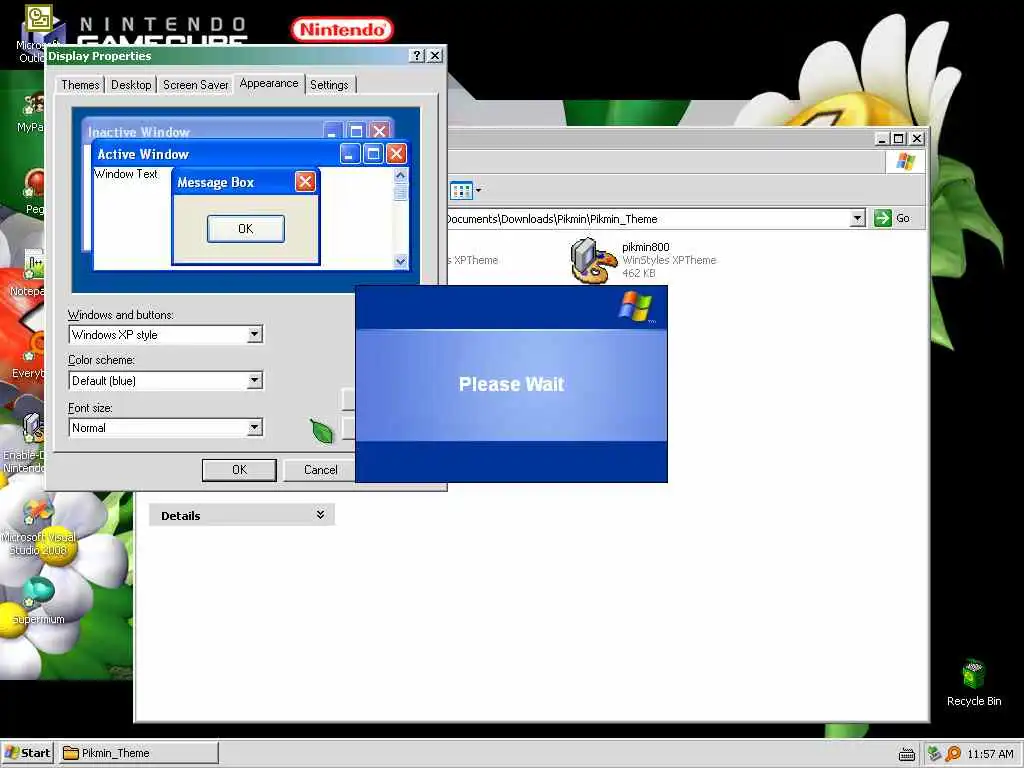Open the Windows and buttons style dropdown
Image resolution: width=1024 pixels, height=768 pixels.
(255, 334)
